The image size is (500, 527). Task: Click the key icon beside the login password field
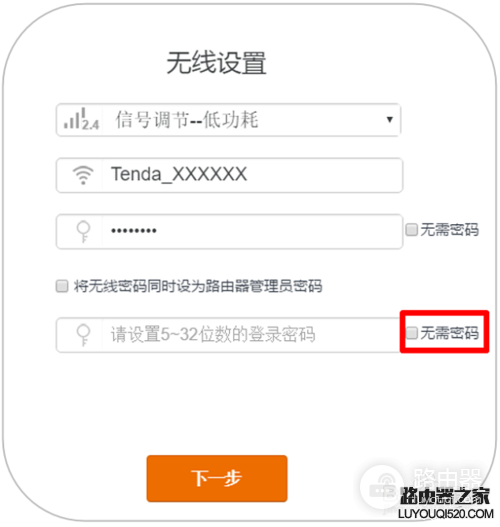pos(83,334)
